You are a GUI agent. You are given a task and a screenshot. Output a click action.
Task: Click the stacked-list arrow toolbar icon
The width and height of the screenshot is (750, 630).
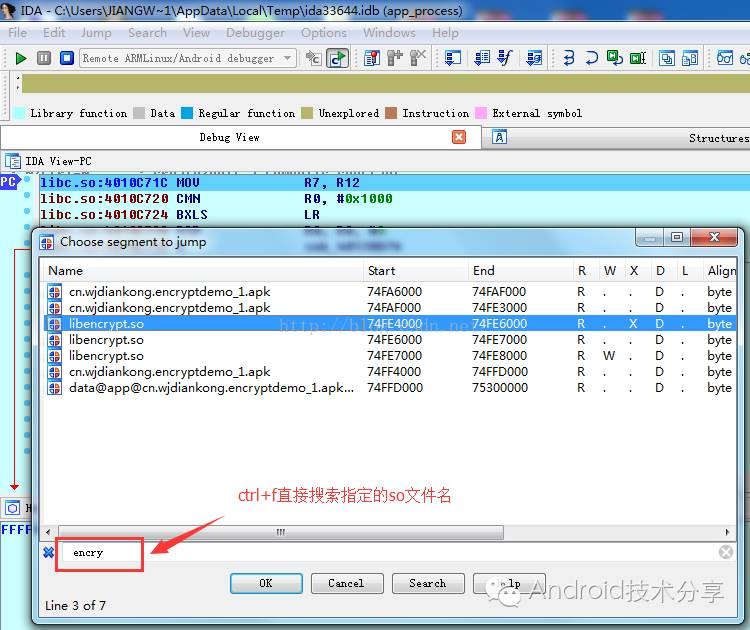click(534, 58)
